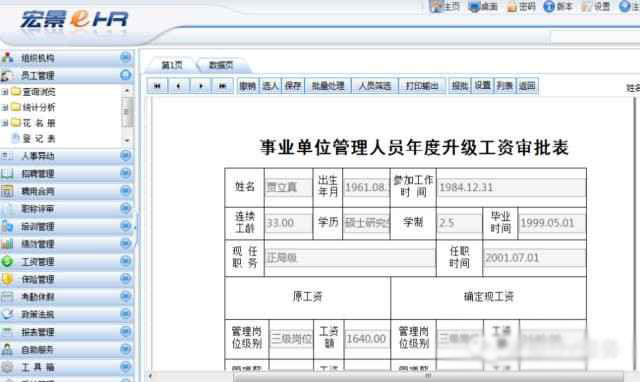
Task: Click the 打印输出 print output button
Action: (x=422, y=86)
